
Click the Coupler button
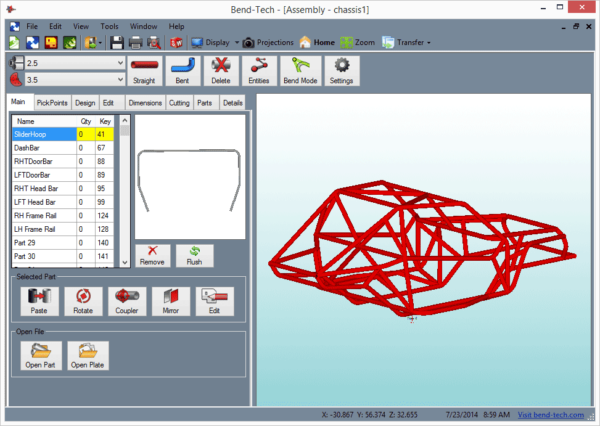[x=127, y=301]
